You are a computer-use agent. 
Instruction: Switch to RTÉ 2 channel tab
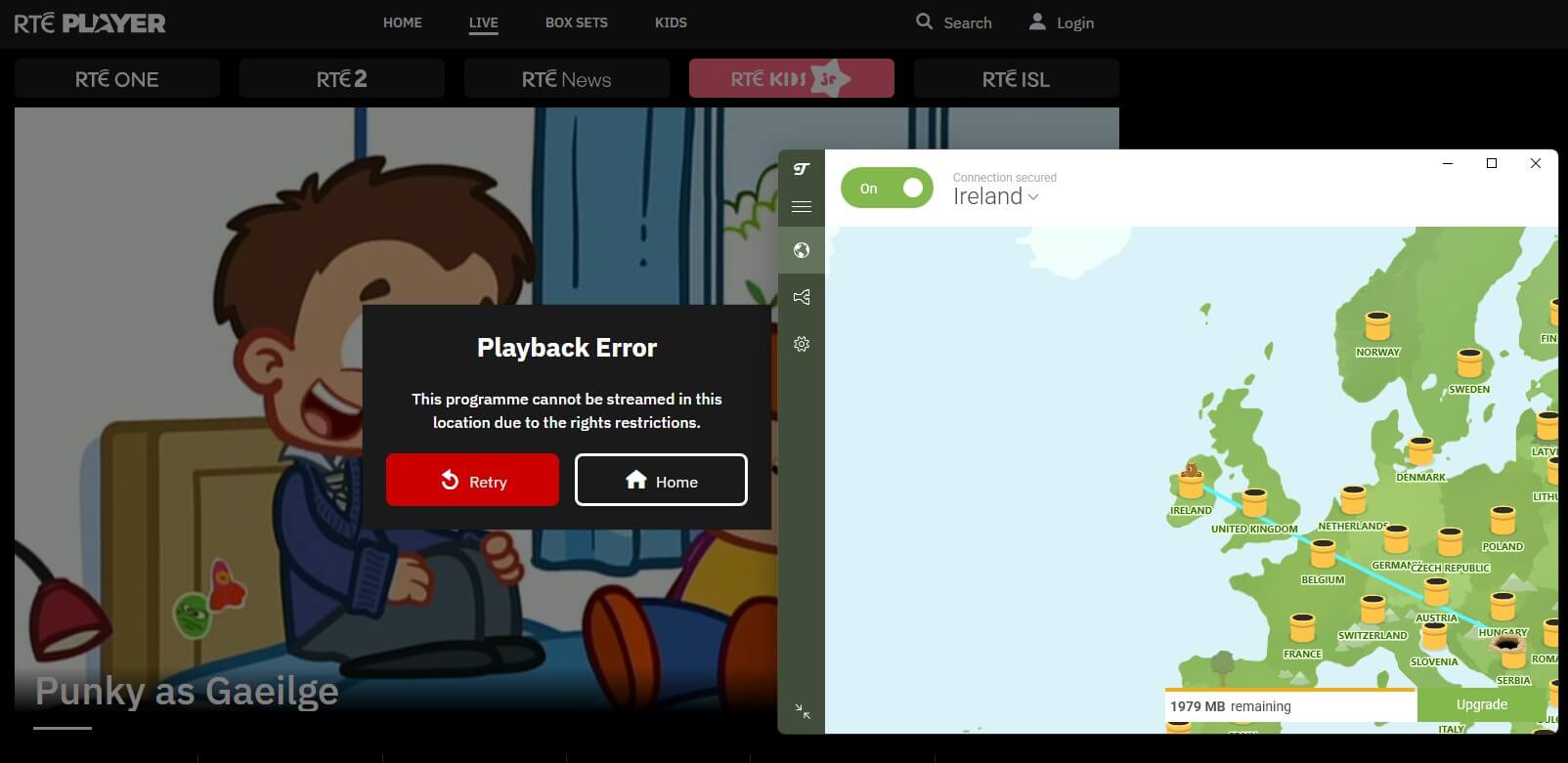click(x=342, y=78)
